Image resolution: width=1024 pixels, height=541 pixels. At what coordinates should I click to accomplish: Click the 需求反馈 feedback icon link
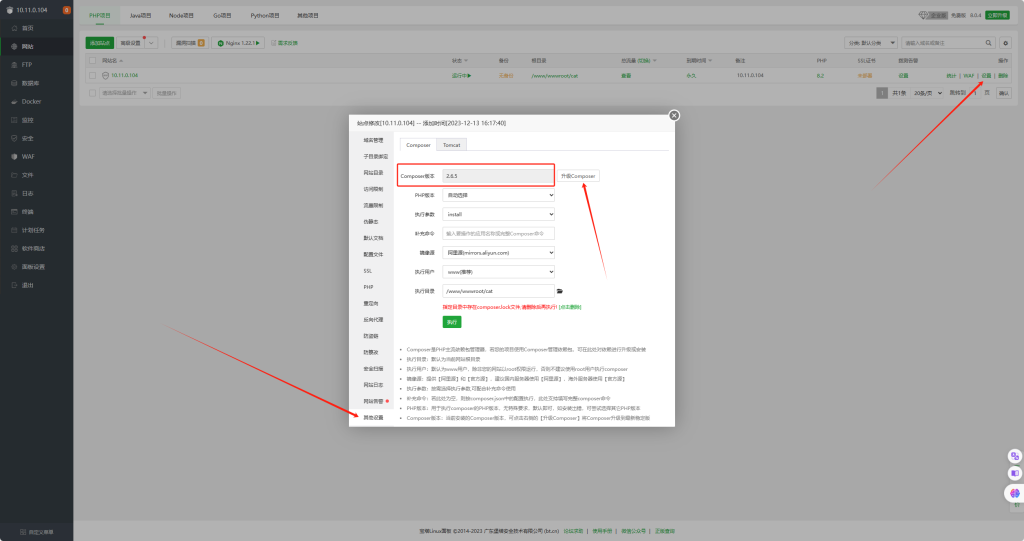click(x=284, y=43)
